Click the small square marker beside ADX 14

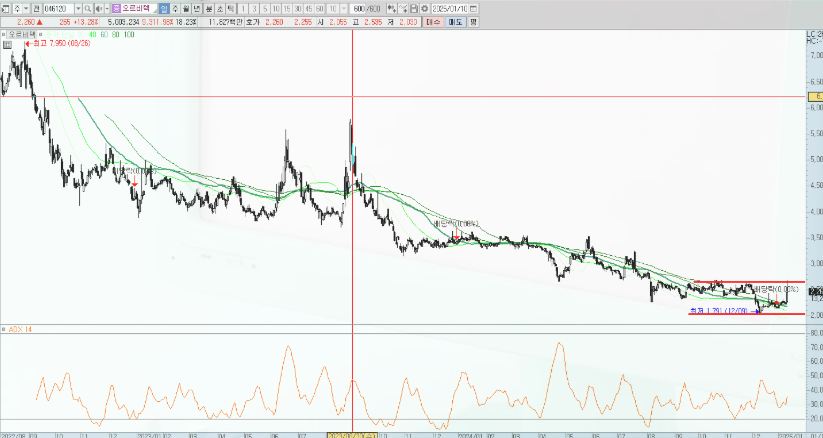point(4,329)
